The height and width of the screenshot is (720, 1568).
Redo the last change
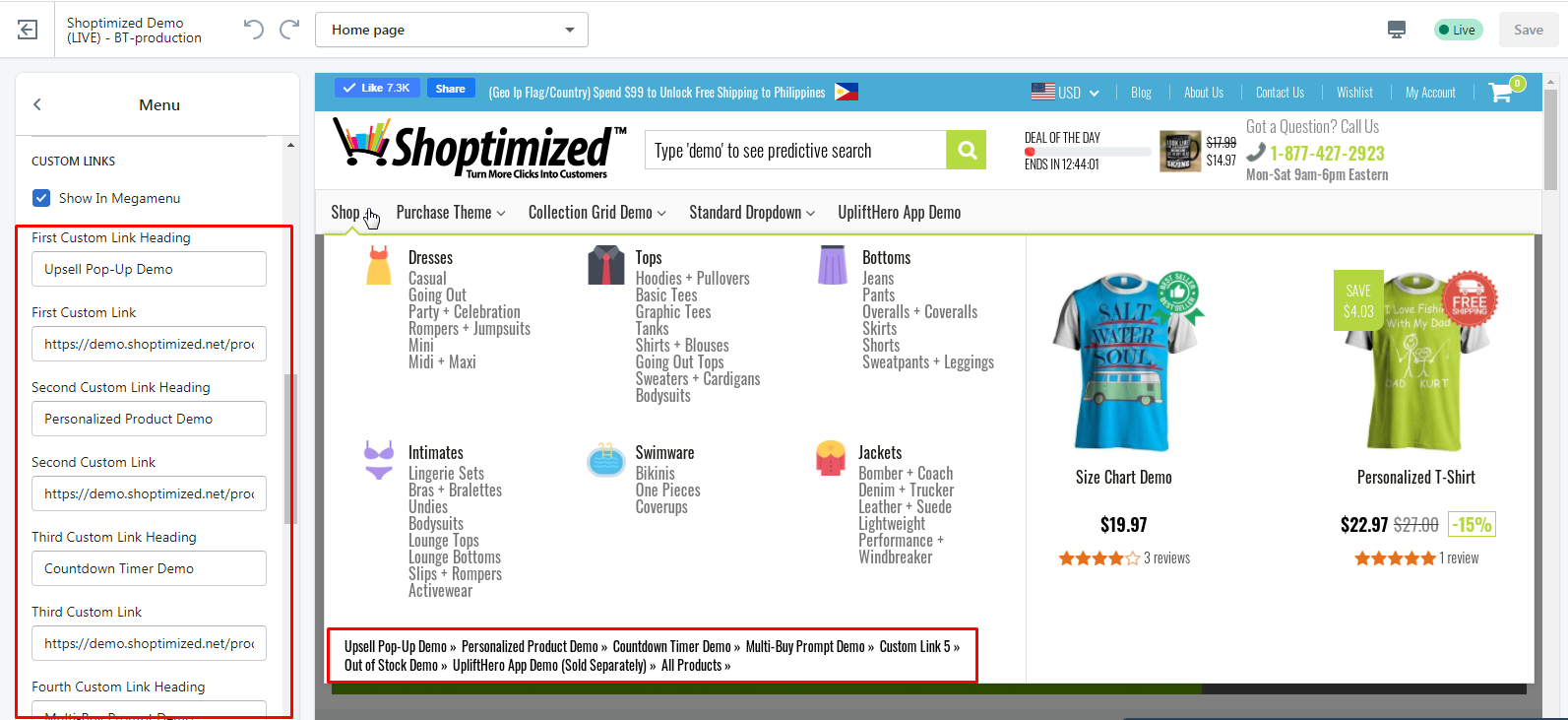tap(289, 30)
